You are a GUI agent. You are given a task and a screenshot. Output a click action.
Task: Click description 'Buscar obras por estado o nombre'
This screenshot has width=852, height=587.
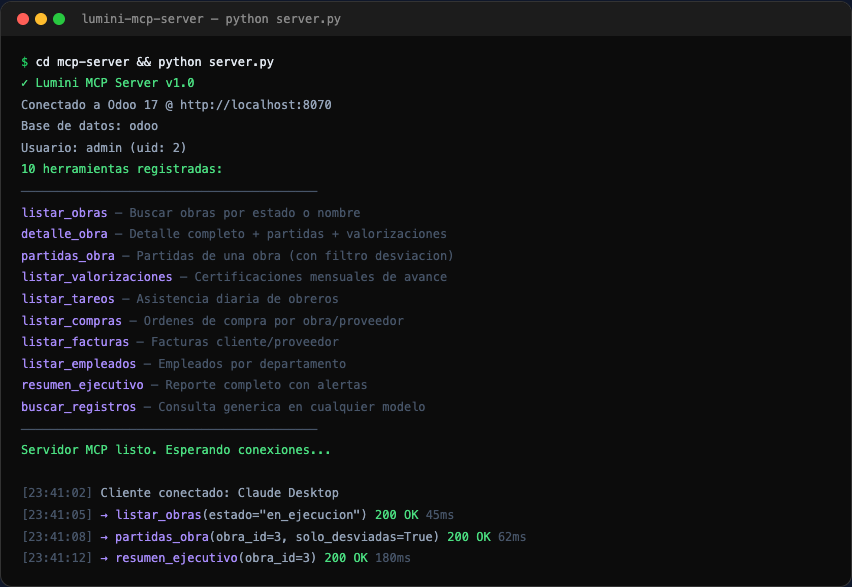245,213
